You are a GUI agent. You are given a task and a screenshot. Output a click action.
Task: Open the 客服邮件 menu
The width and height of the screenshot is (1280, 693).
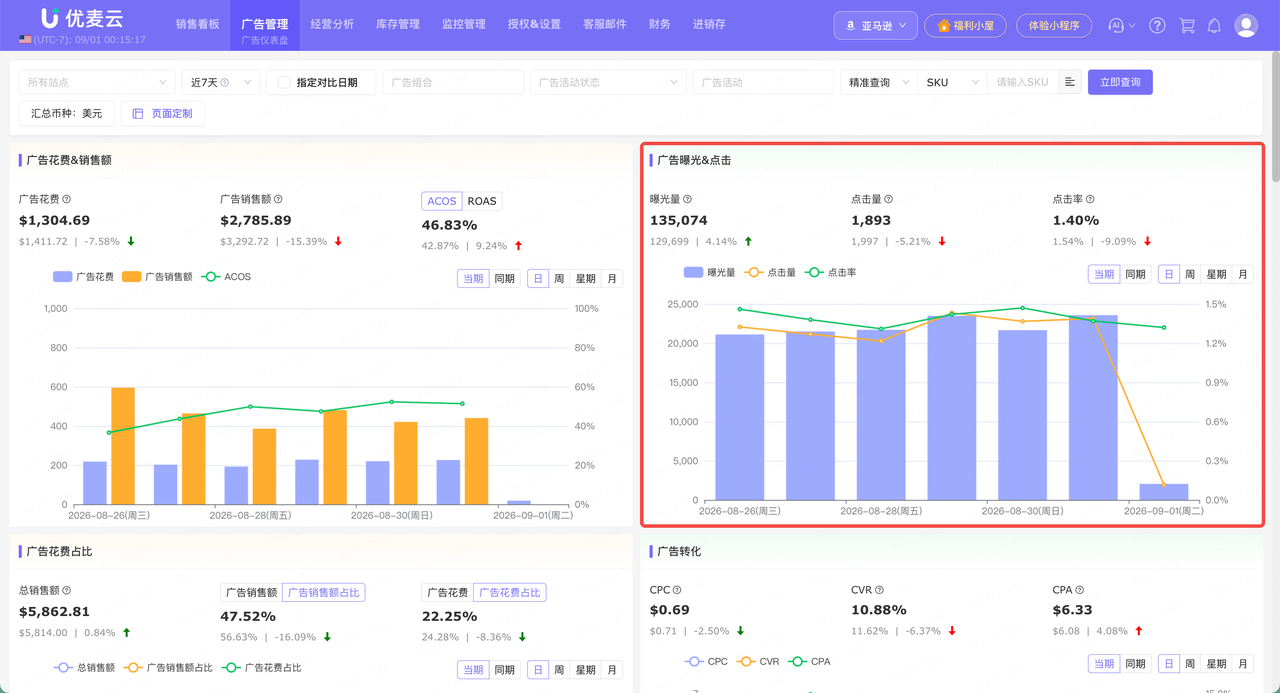605,24
